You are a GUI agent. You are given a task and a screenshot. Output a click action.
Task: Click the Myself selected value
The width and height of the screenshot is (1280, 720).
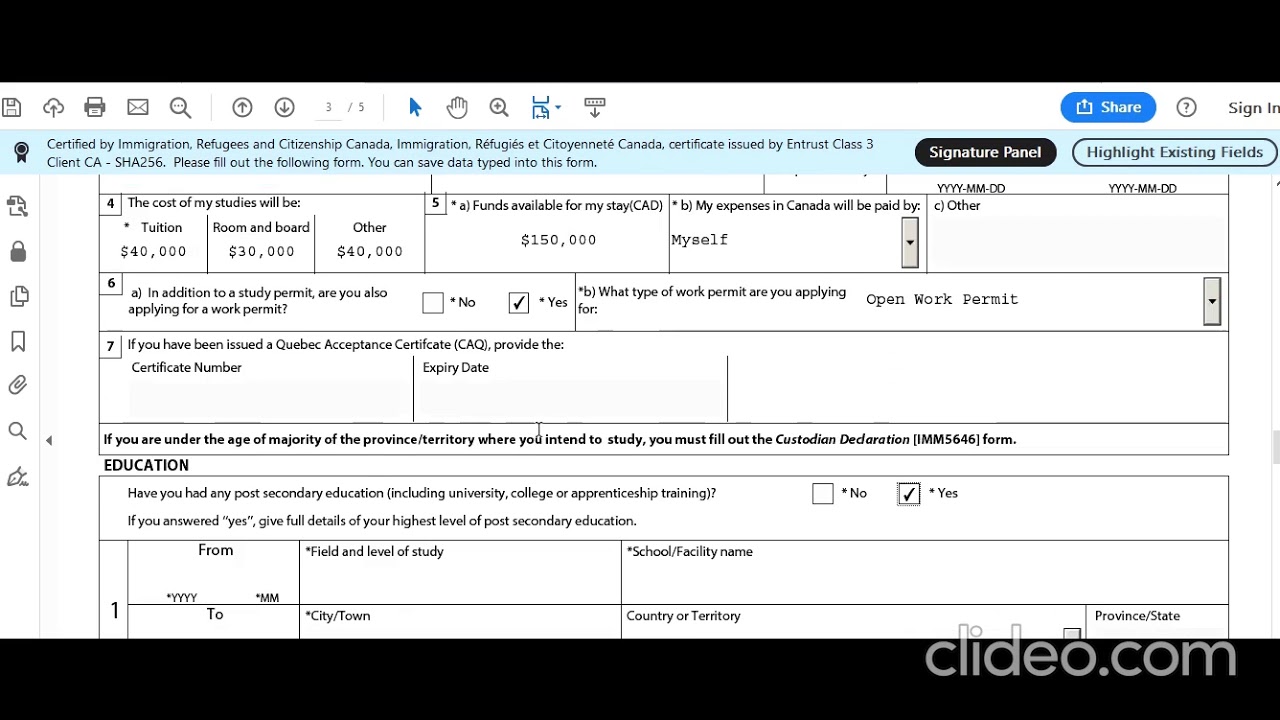(x=700, y=240)
